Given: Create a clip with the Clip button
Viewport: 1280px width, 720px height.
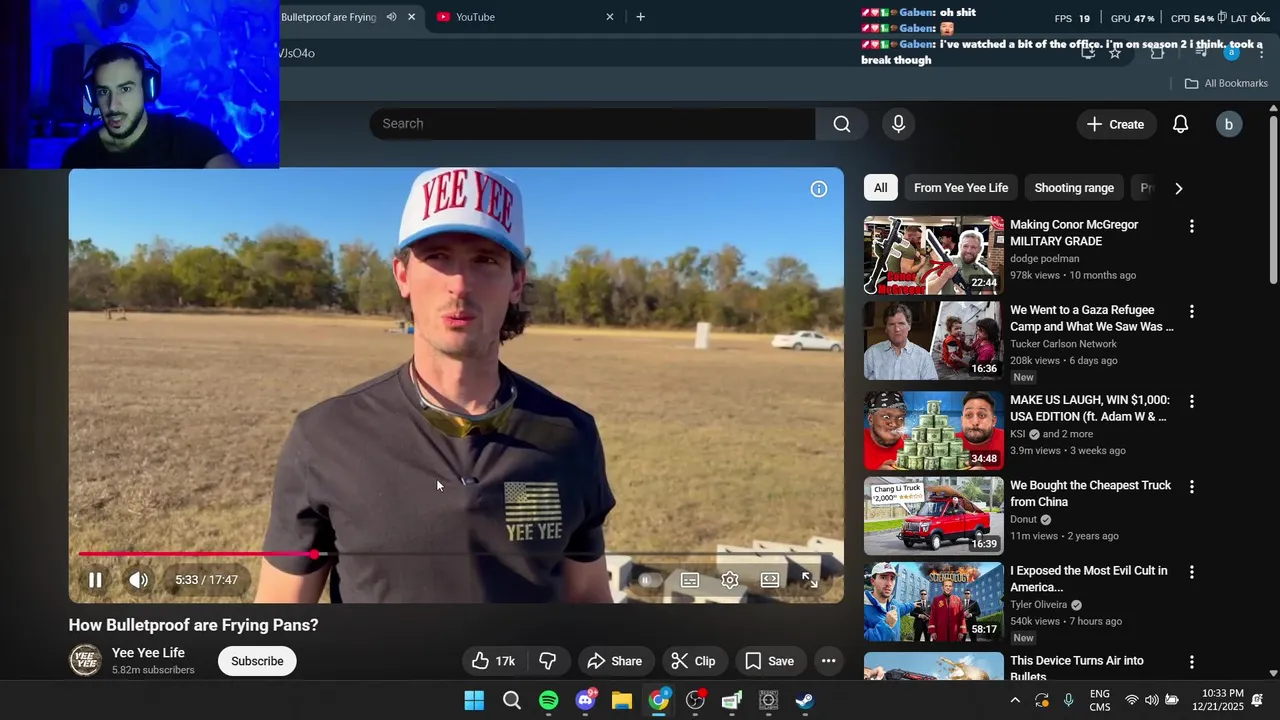Looking at the screenshot, I should (693, 661).
